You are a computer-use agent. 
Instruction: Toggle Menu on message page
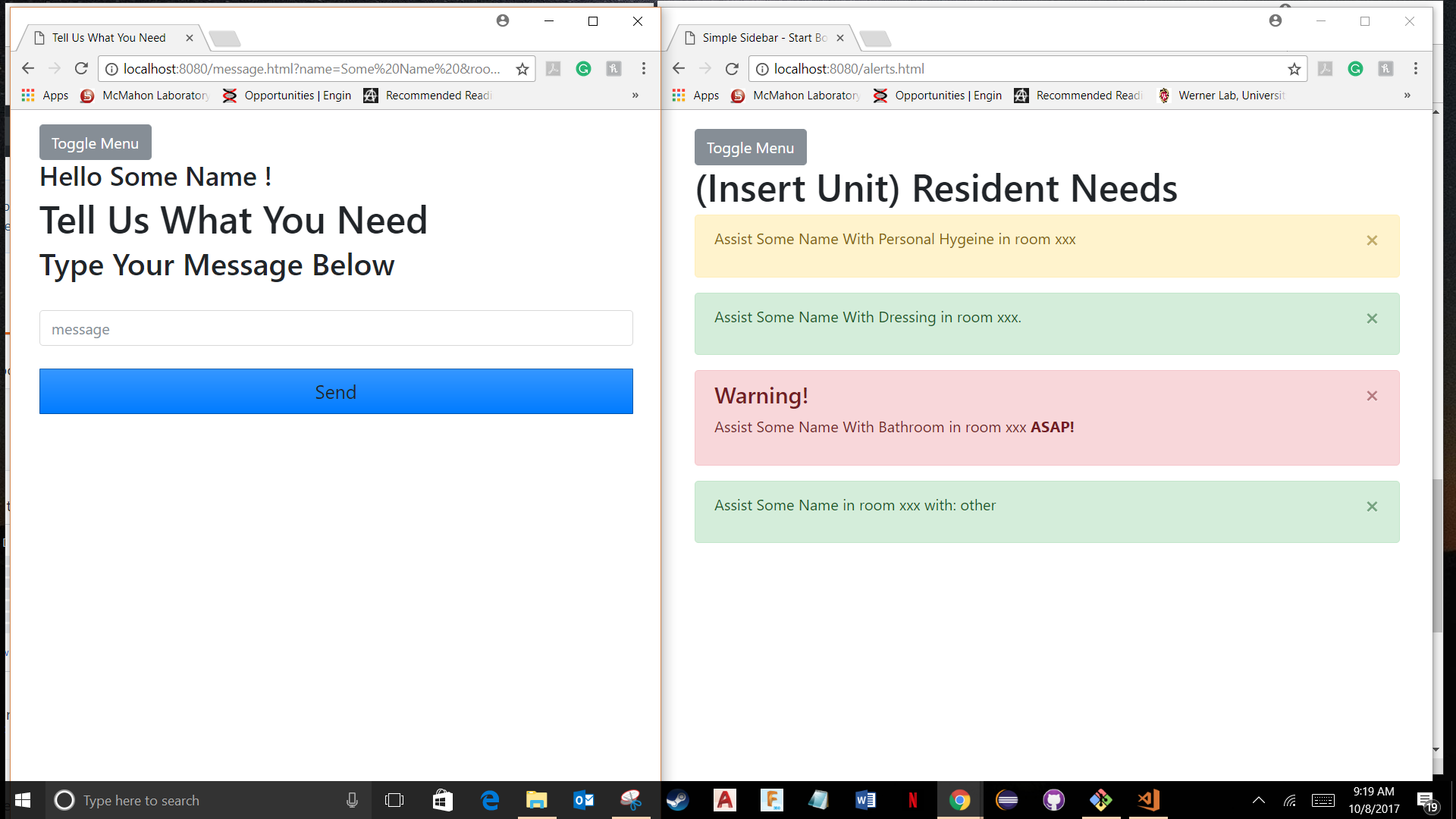(x=95, y=143)
